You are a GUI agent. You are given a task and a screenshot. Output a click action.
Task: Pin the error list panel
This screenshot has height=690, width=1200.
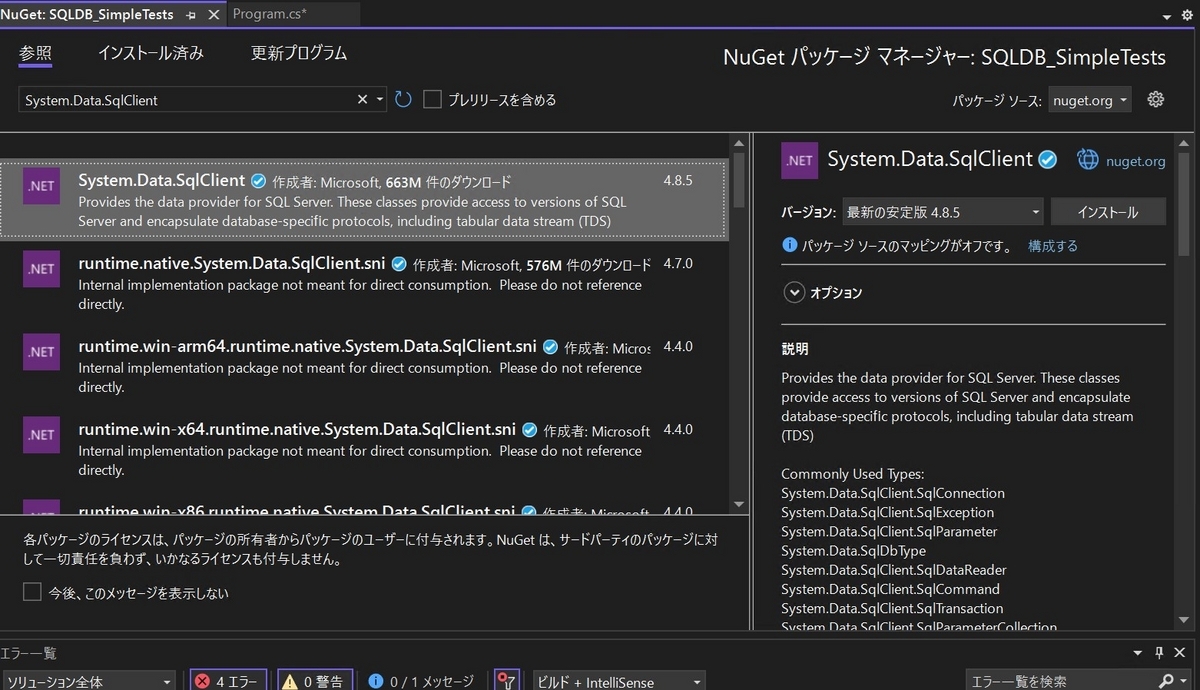coord(1160,652)
